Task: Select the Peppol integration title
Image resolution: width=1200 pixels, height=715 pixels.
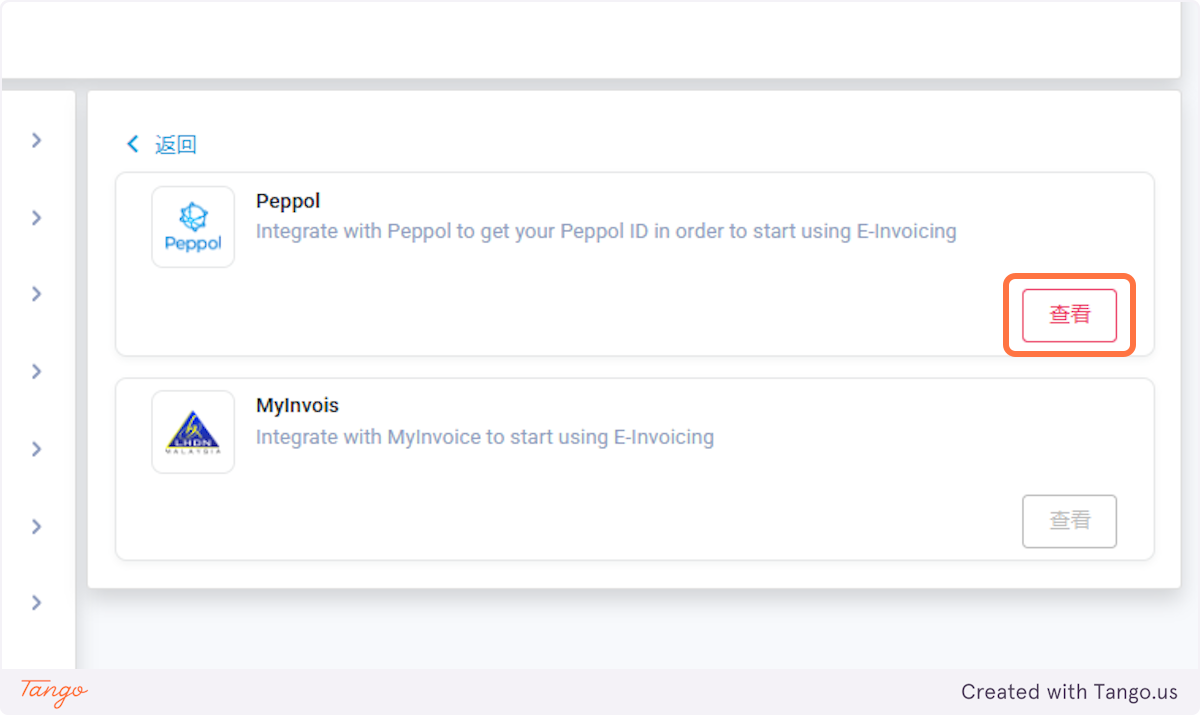Action: coord(288,201)
